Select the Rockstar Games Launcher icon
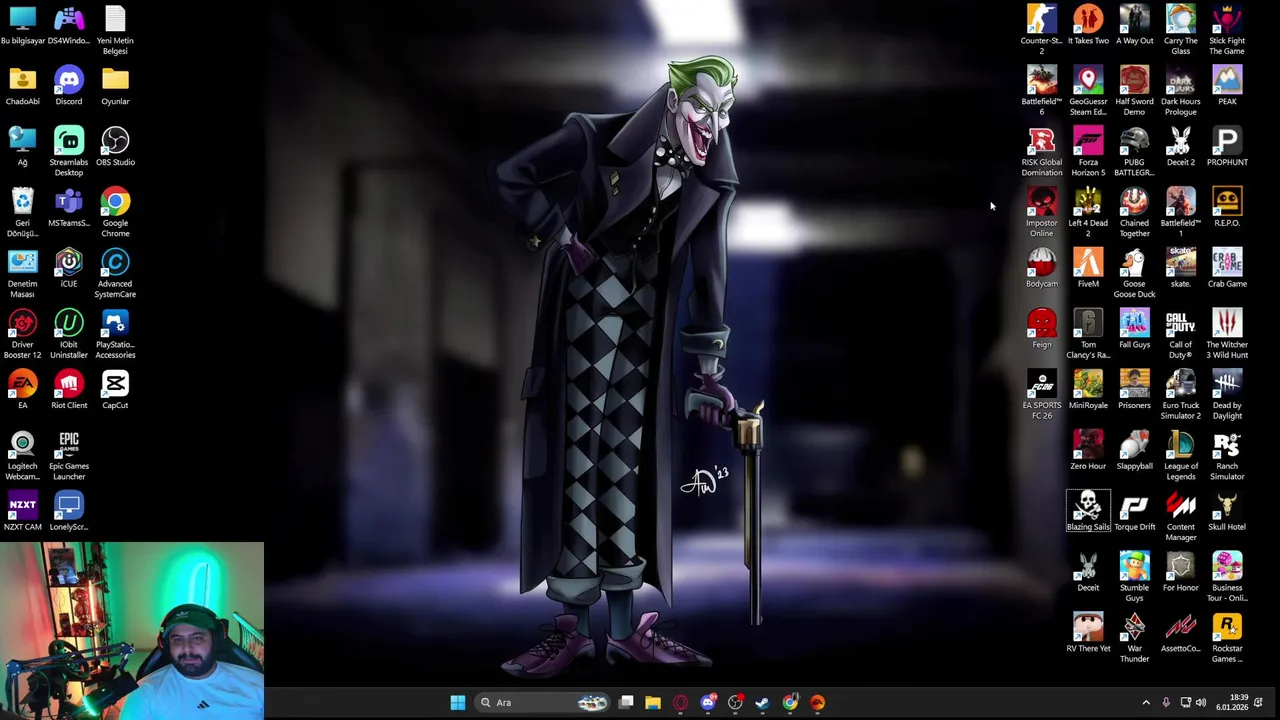Image resolution: width=1280 pixels, height=720 pixels. click(1227, 638)
